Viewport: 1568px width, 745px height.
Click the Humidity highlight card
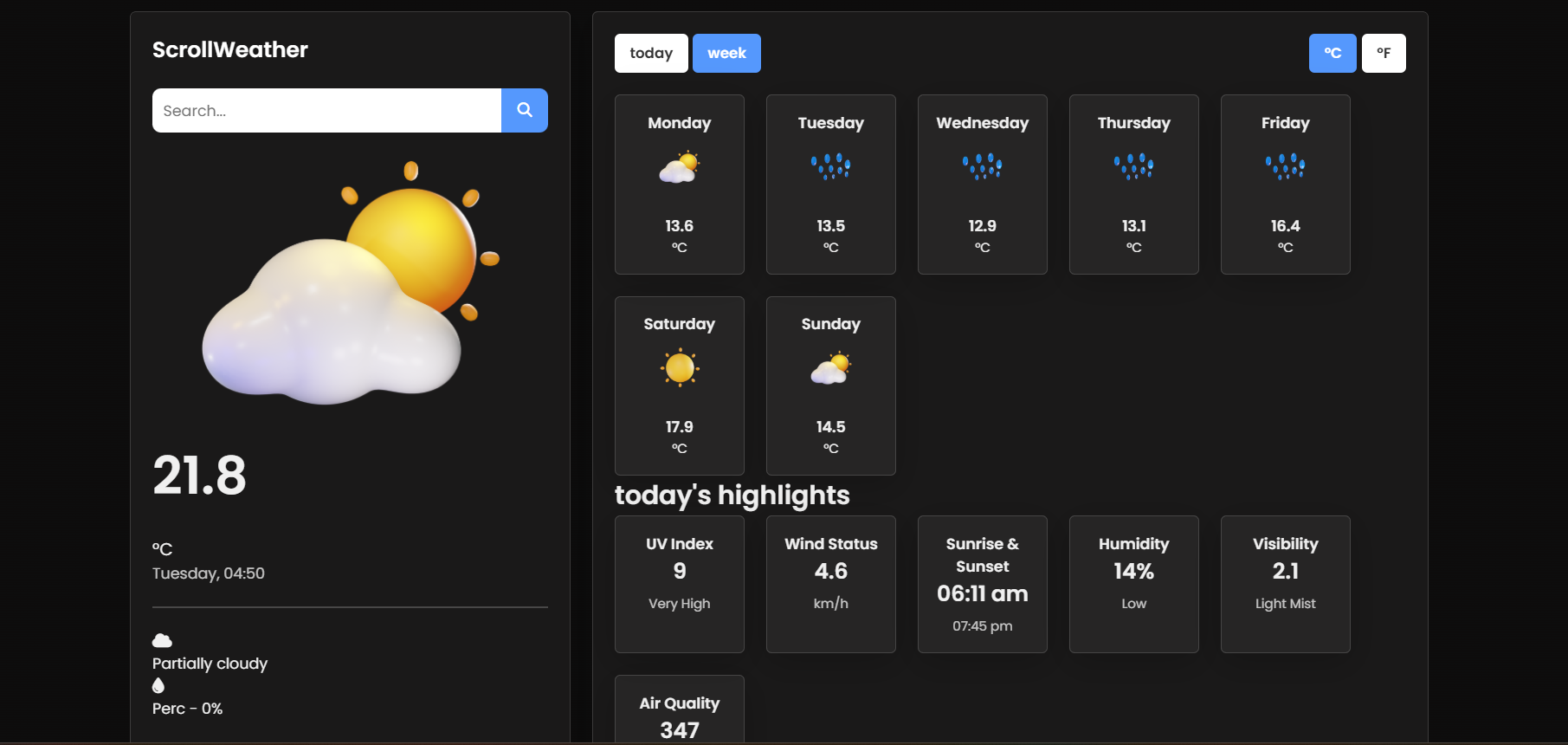(1133, 584)
